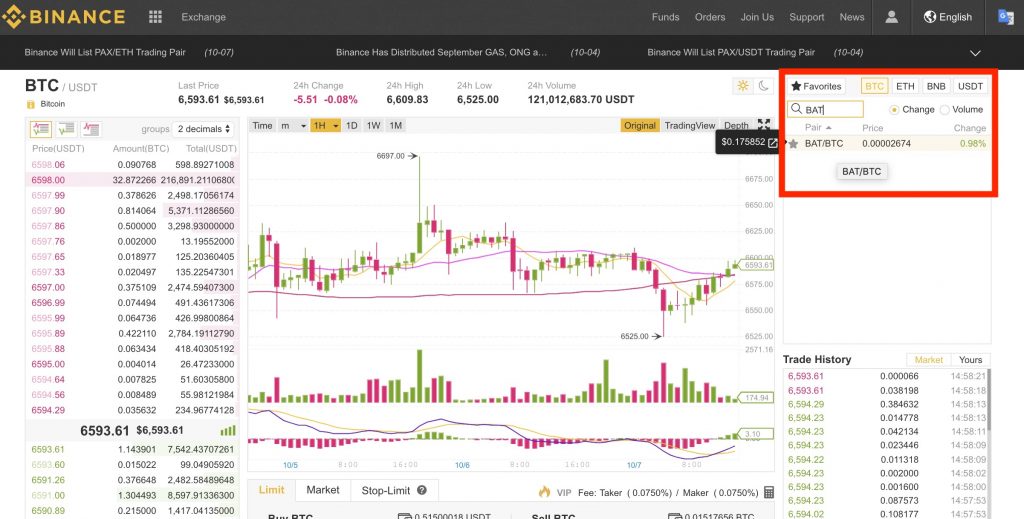Image resolution: width=1024 pixels, height=519 pixels.
Task: Expand the announcements banner chevron
Action: pos(975,52)
